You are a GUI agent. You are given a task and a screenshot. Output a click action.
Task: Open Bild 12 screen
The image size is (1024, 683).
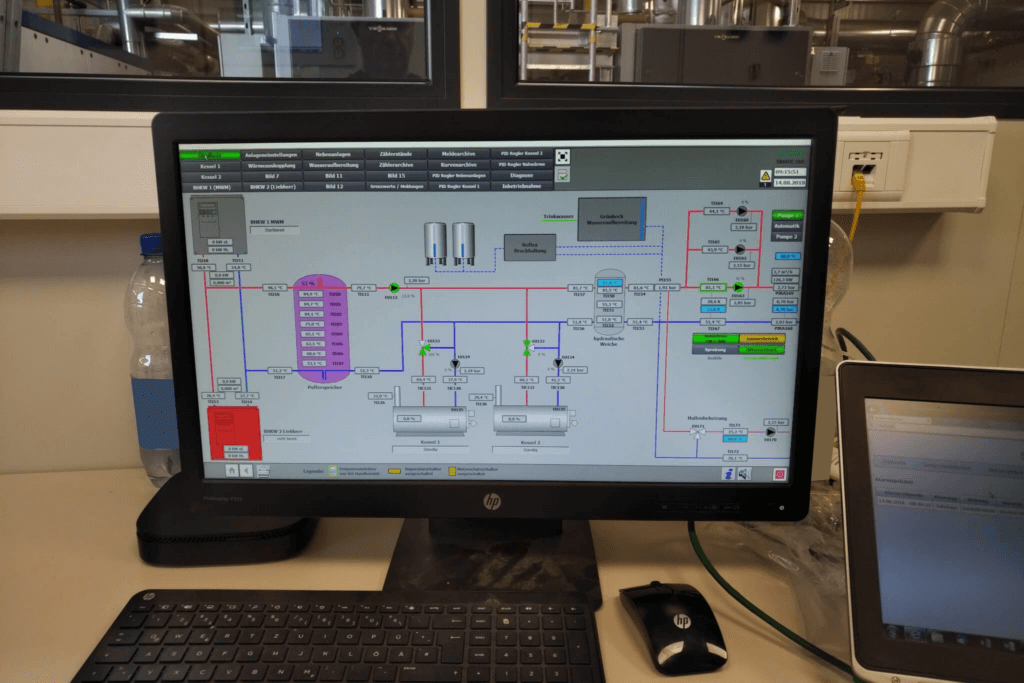pos(334,186)
